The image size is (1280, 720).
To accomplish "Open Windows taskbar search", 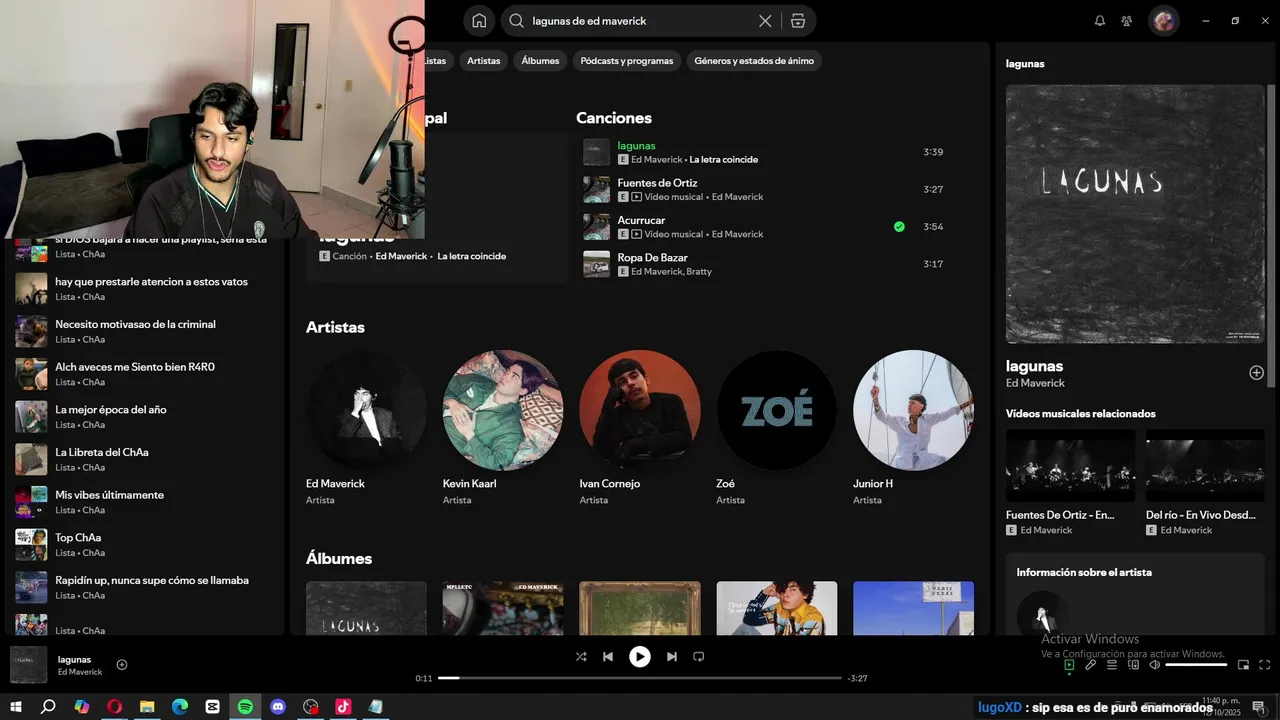I will [48, 707].
